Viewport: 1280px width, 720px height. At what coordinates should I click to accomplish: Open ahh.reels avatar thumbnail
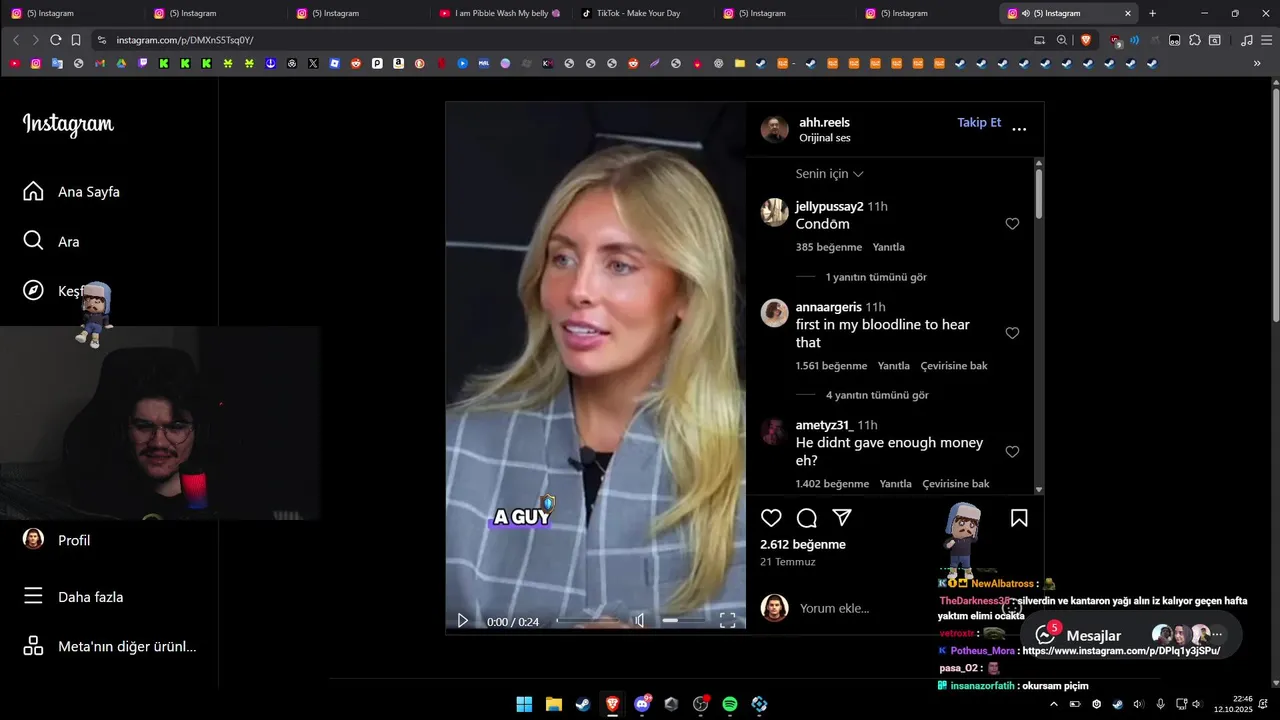pos(775,129)
